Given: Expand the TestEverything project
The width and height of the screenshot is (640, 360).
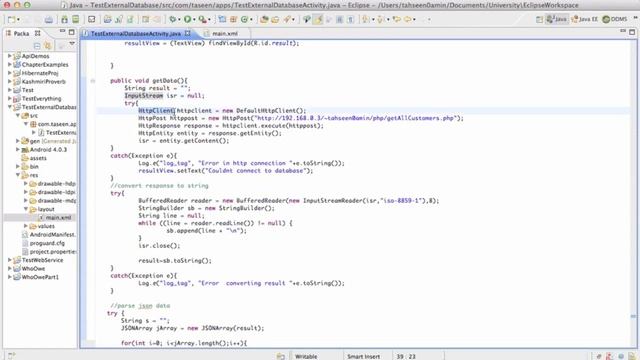Looking at the screenshot, I should 9,98.
